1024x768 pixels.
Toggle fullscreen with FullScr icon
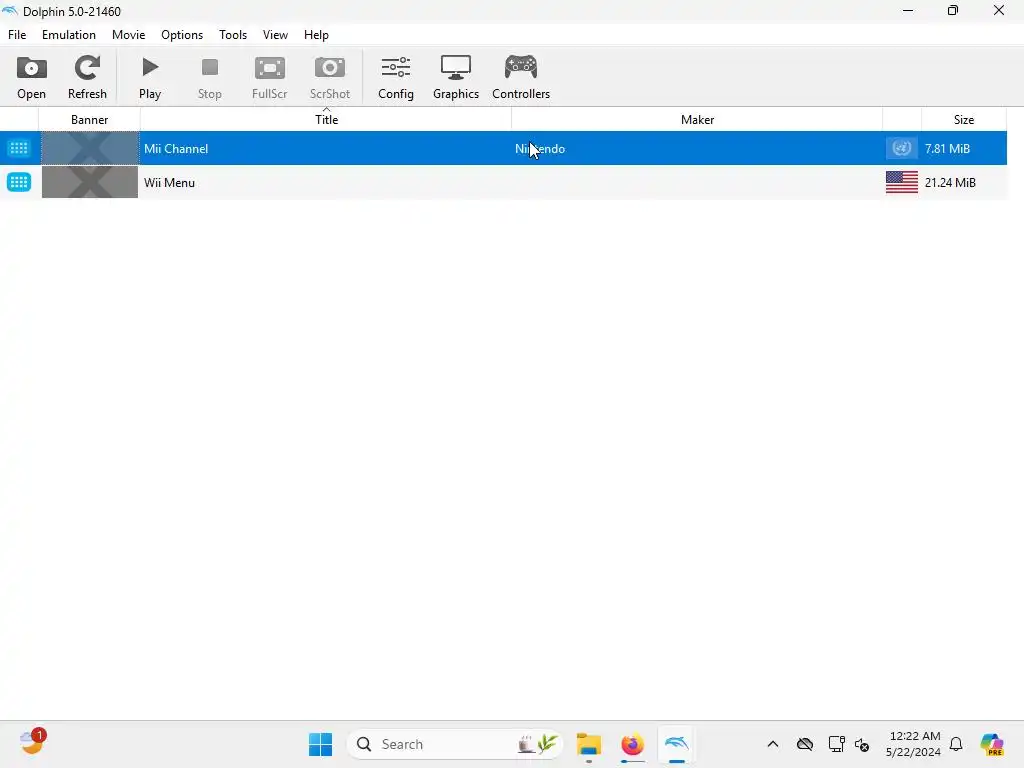tap(270, 68)
